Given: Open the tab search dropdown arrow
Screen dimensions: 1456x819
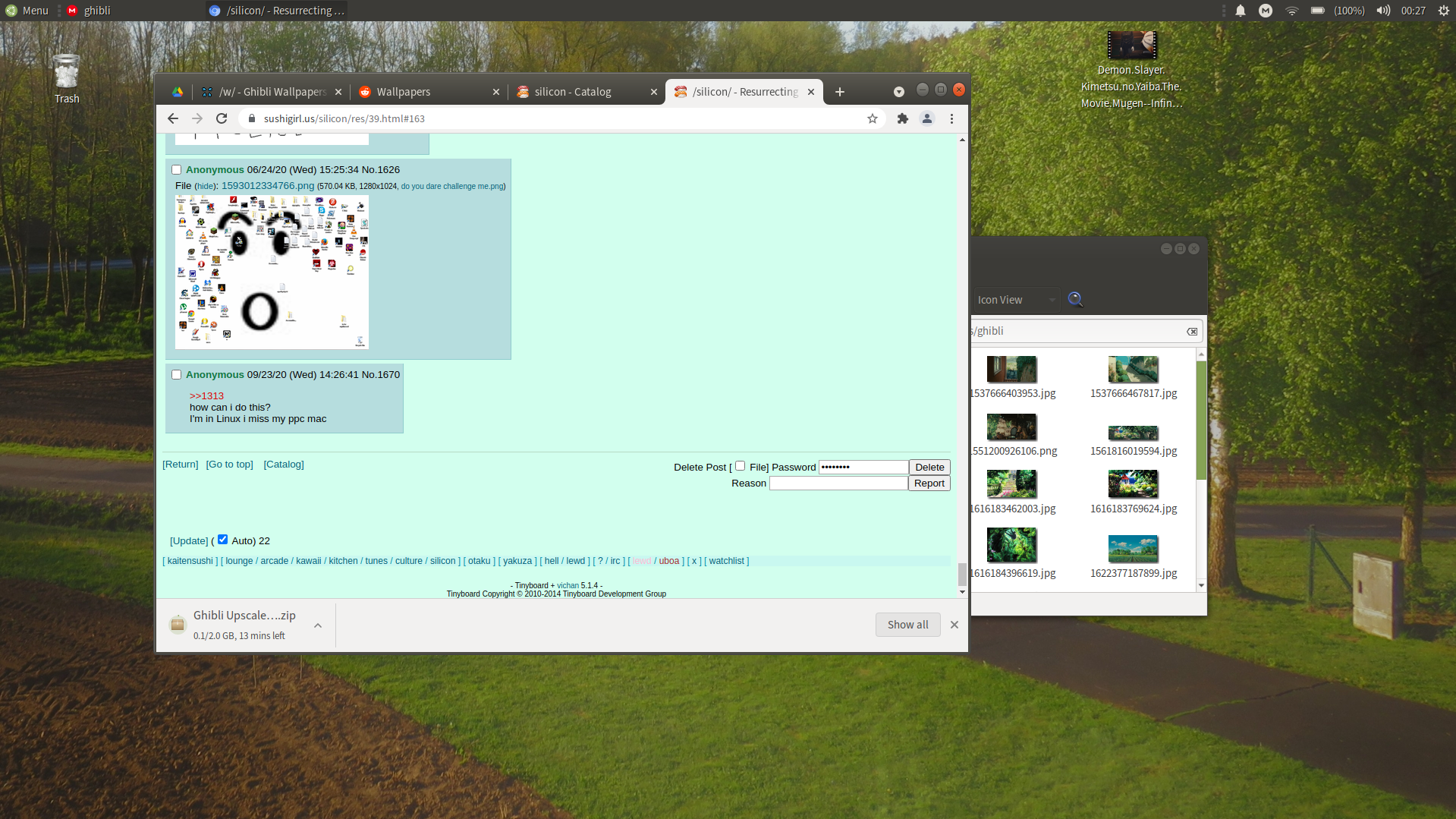Looking at the screenshot, I should pos(899,92).
